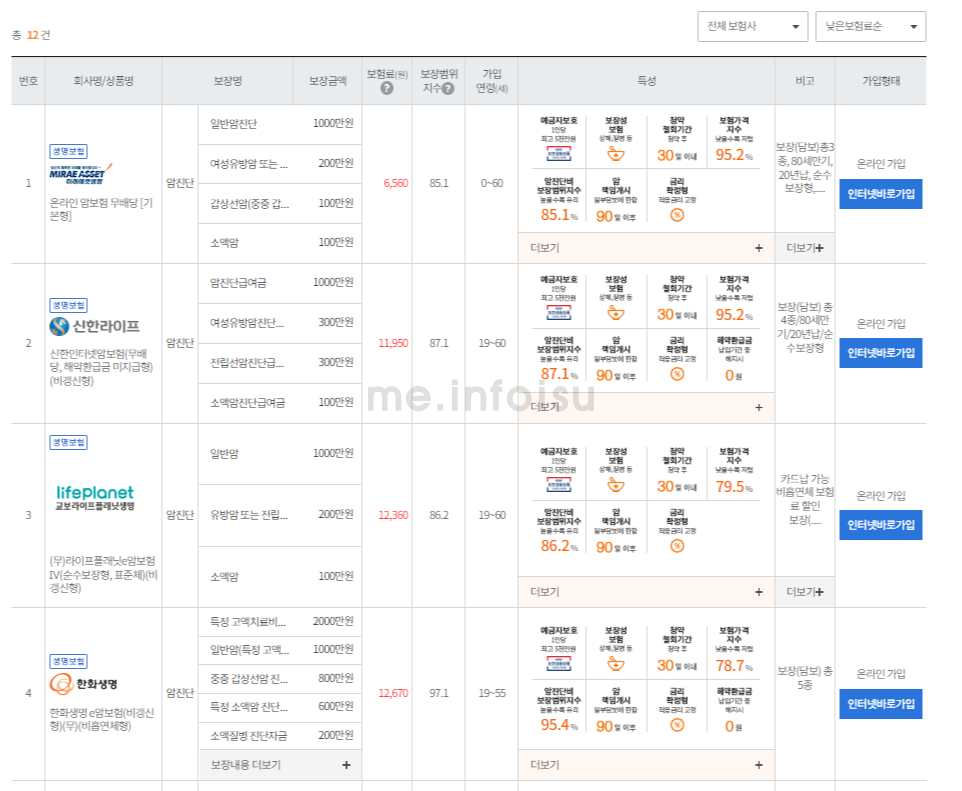Click coverage index 97.1

(x=439, y=693)
